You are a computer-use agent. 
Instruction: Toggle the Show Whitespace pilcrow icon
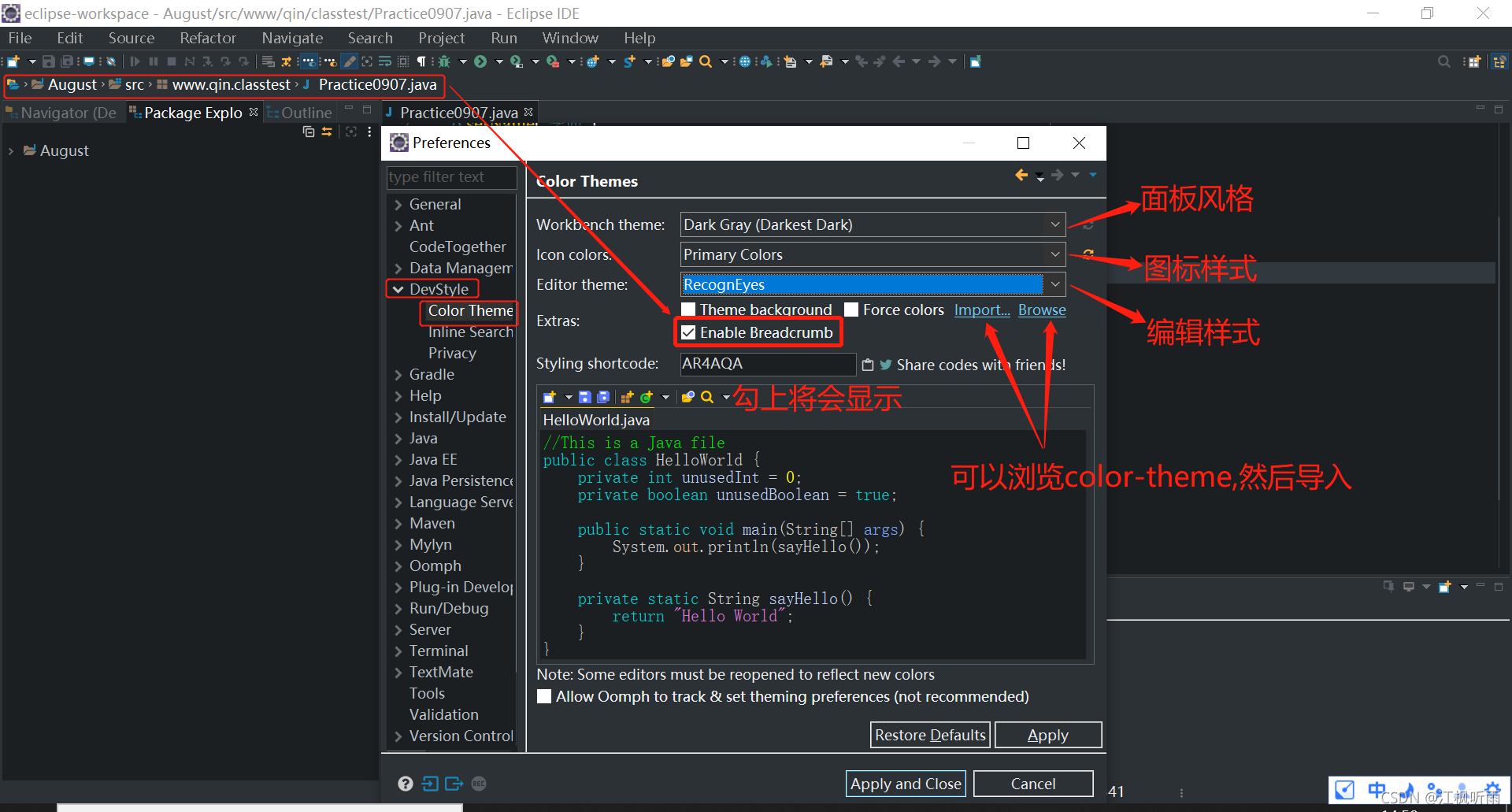421,61
